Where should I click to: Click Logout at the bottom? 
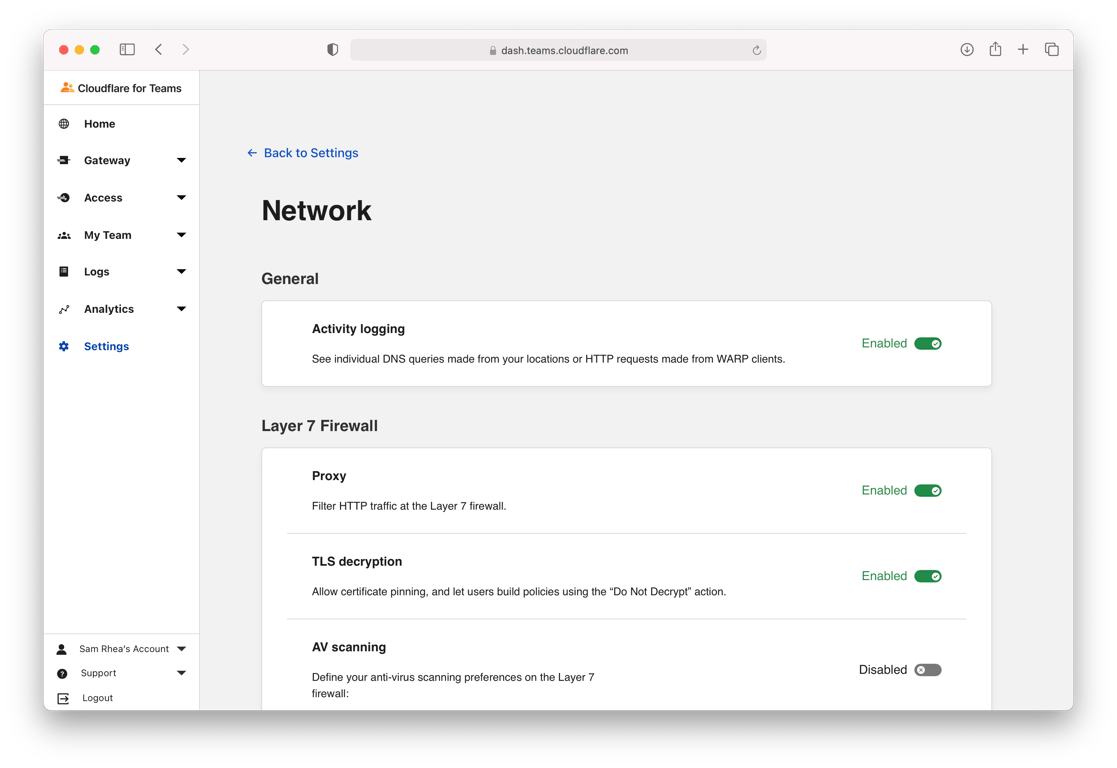point(97,697)
